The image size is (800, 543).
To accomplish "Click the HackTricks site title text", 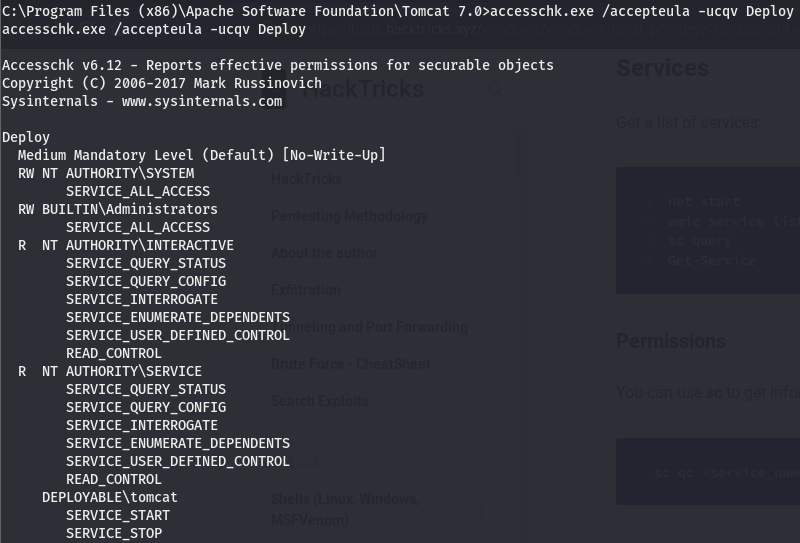I will coord(363,89).
